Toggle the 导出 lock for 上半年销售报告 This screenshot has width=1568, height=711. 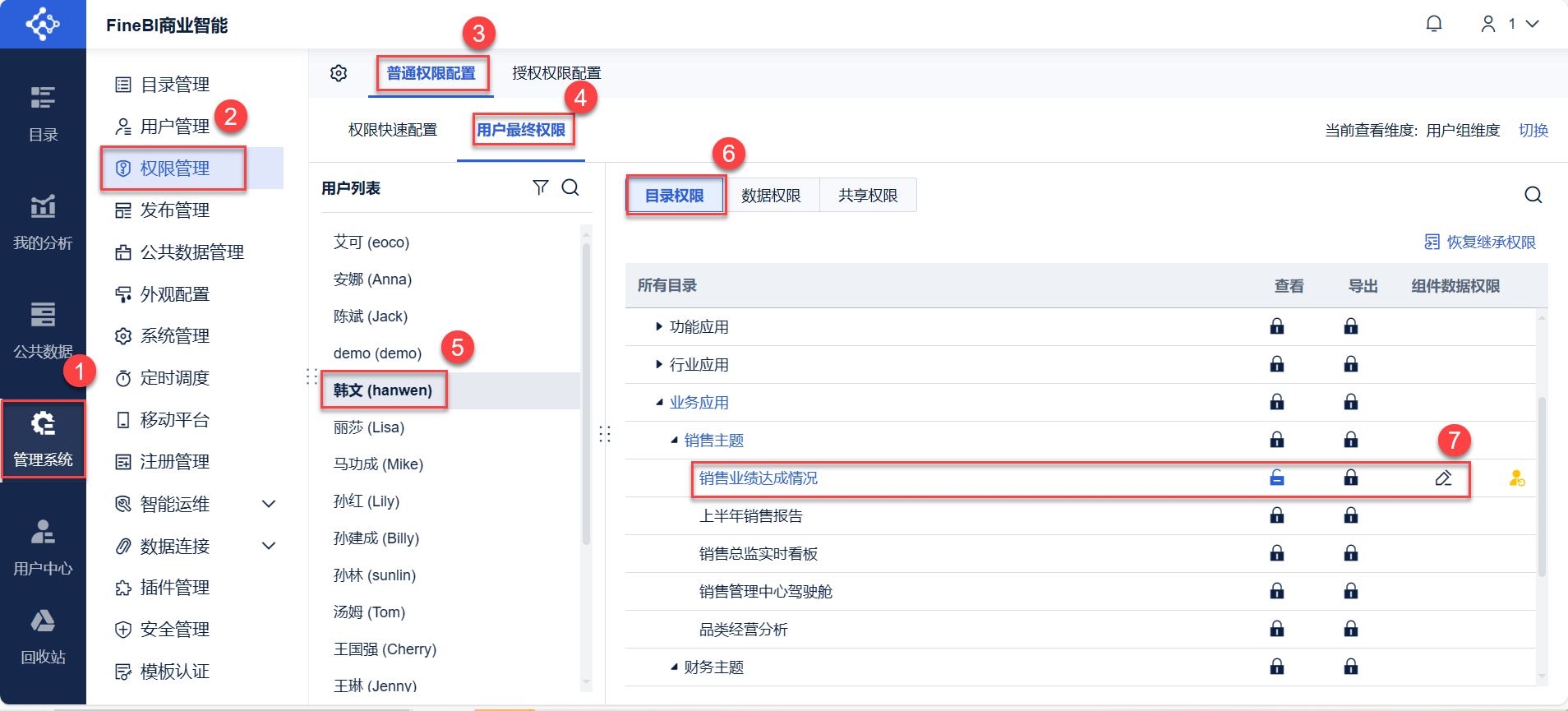pyautogui.click(x=1350, y=516)
